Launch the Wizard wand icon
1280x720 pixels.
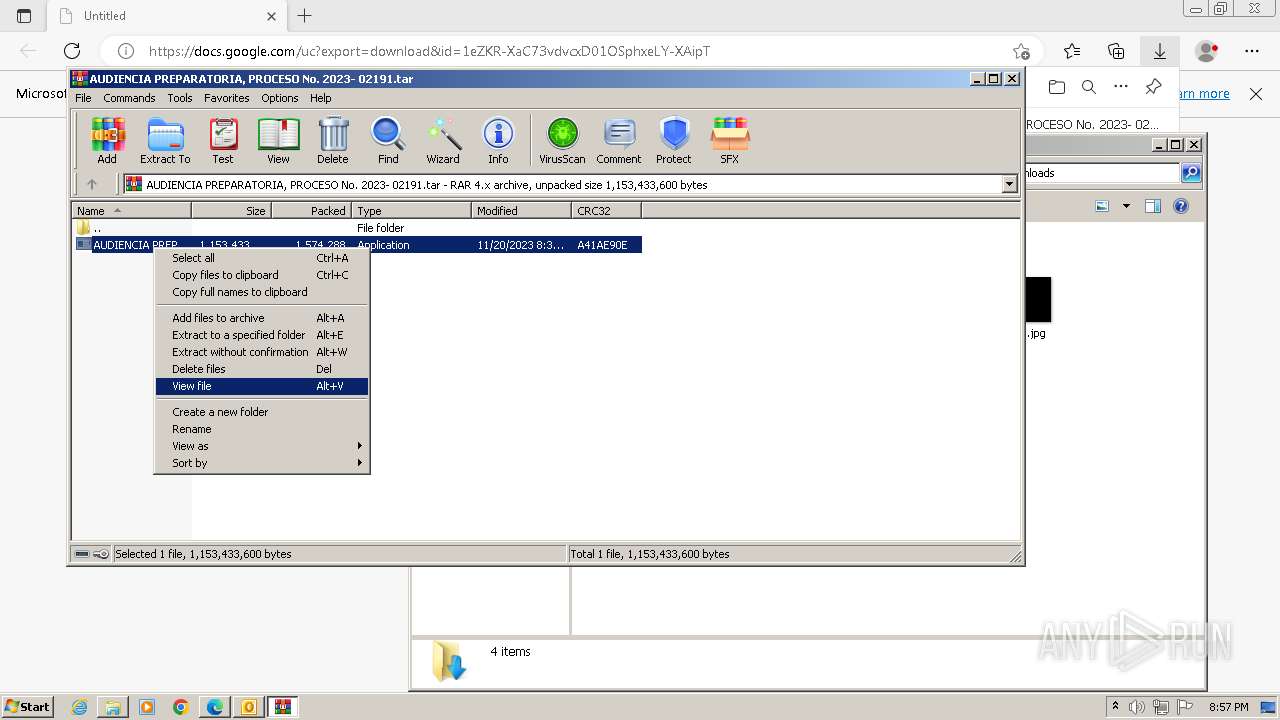[443, 140]
